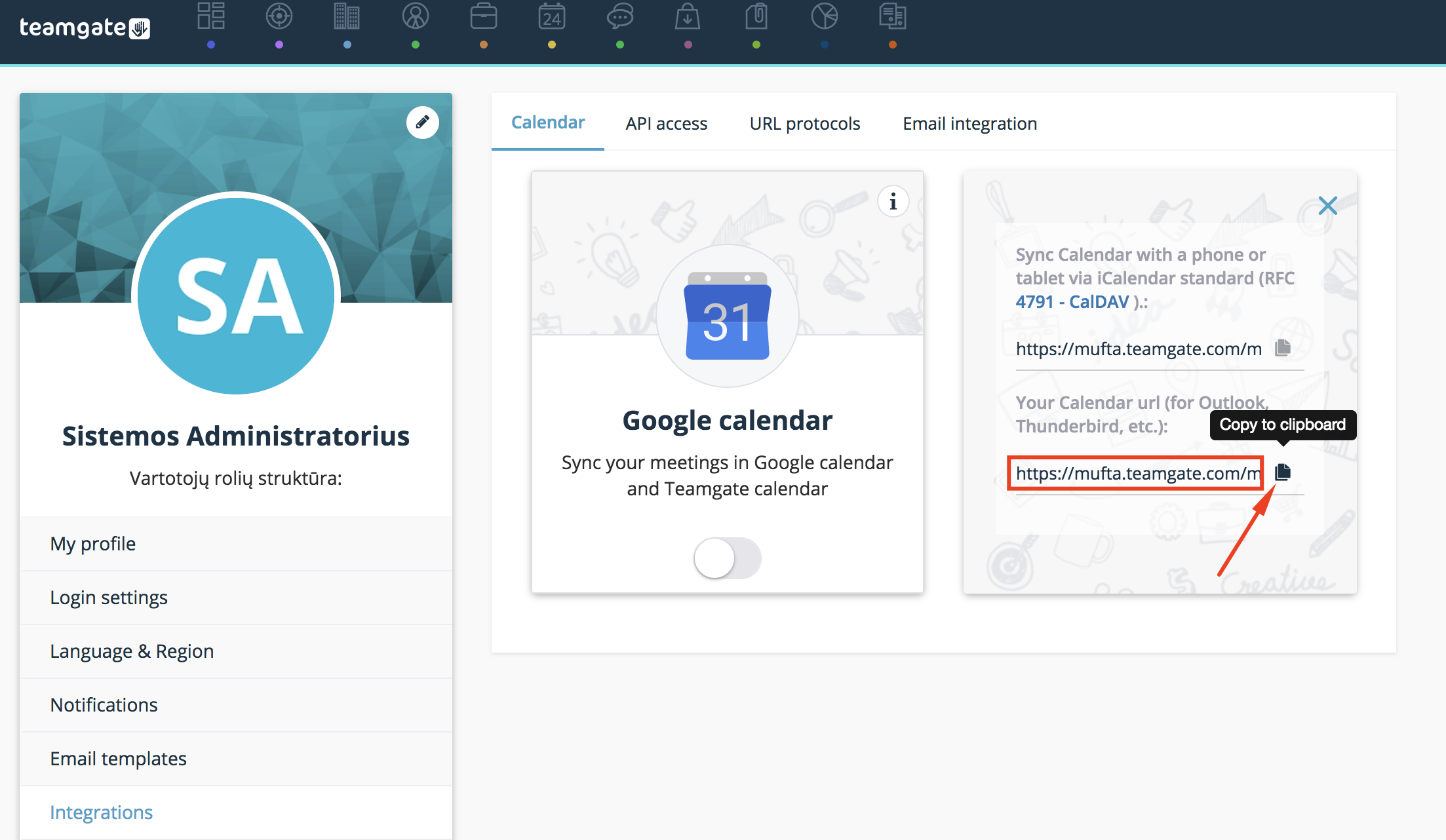Open the paperclip files icon in top navigation
The width and height of the screenshot is (1446, 840).
pos(756,16)
